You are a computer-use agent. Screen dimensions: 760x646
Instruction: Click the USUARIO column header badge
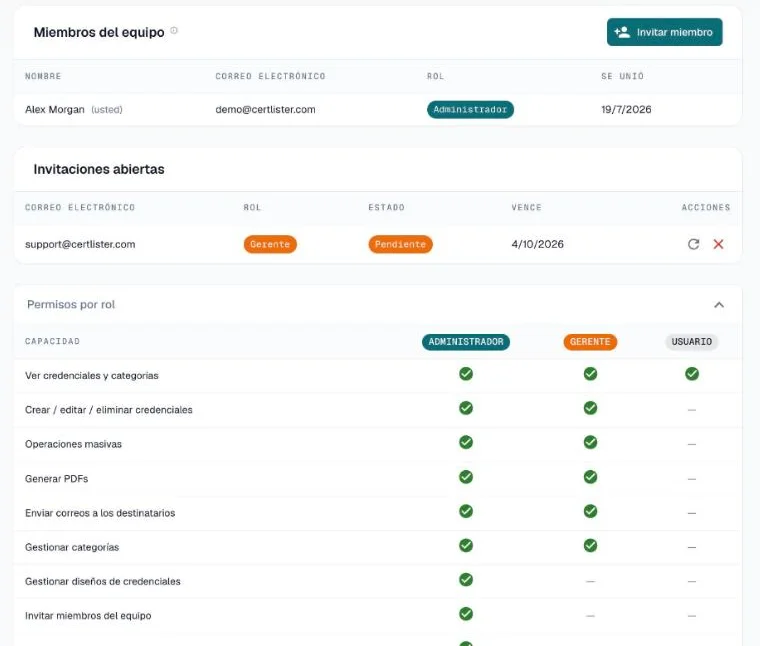click(692, 342)
